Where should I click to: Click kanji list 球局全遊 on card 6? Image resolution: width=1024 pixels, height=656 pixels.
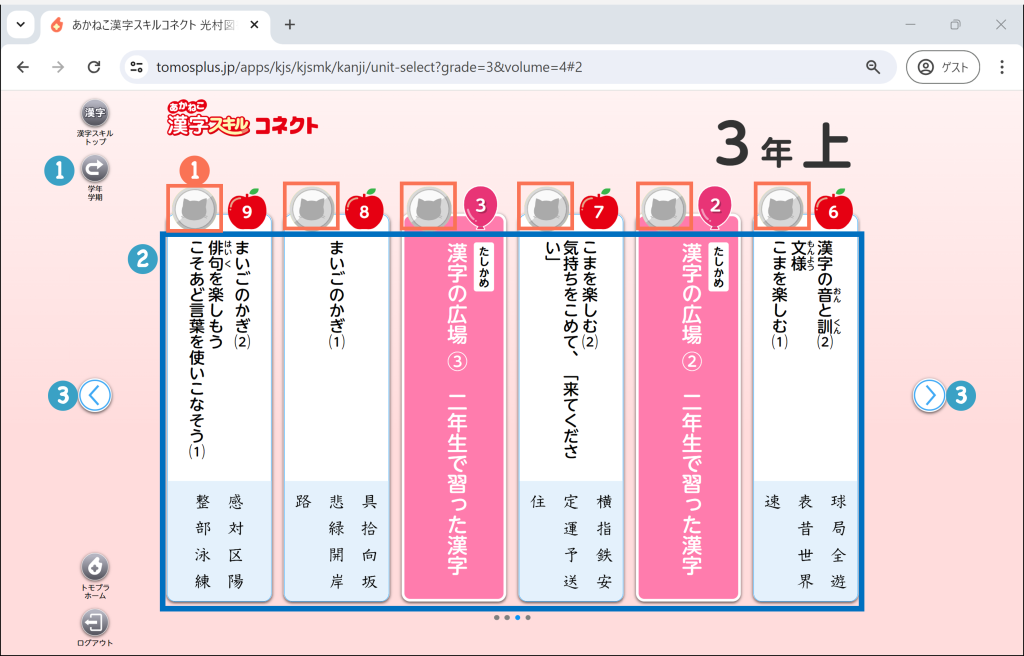[x=839, y=542]
